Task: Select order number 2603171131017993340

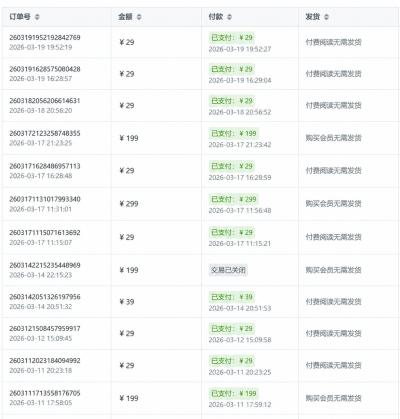Action: (x=45, y=199)
